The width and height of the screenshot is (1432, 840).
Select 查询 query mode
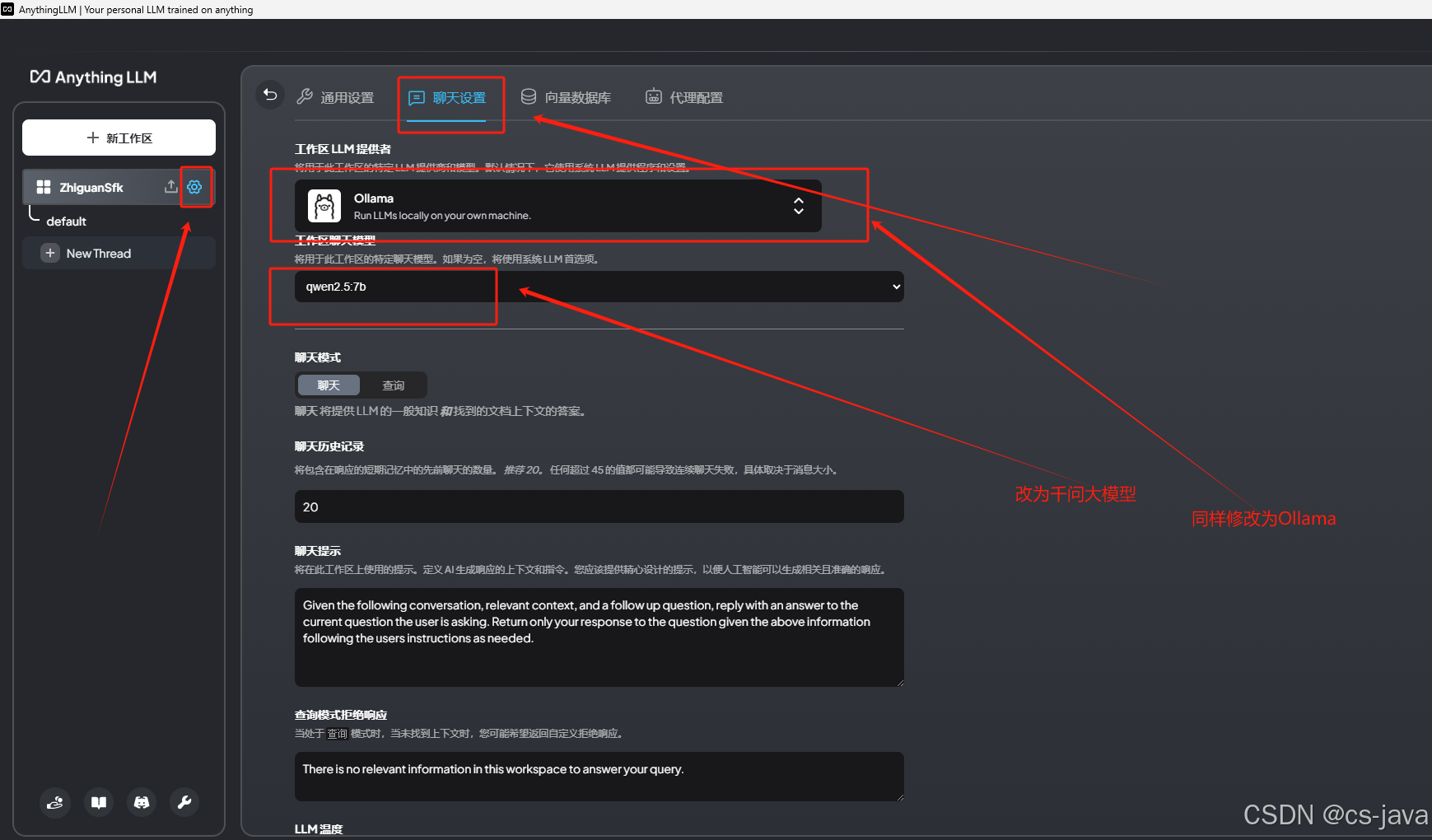pyautogui.click(x=394, y=385)
